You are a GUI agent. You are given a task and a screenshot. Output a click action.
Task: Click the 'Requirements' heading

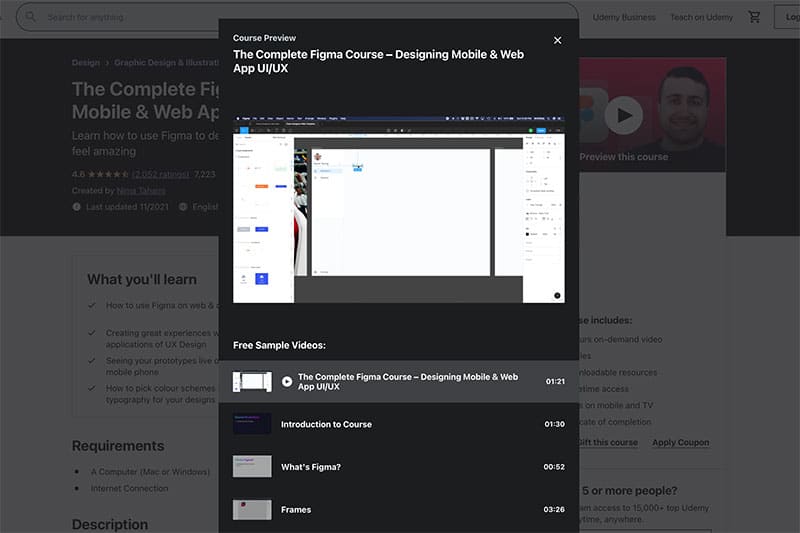118,446
